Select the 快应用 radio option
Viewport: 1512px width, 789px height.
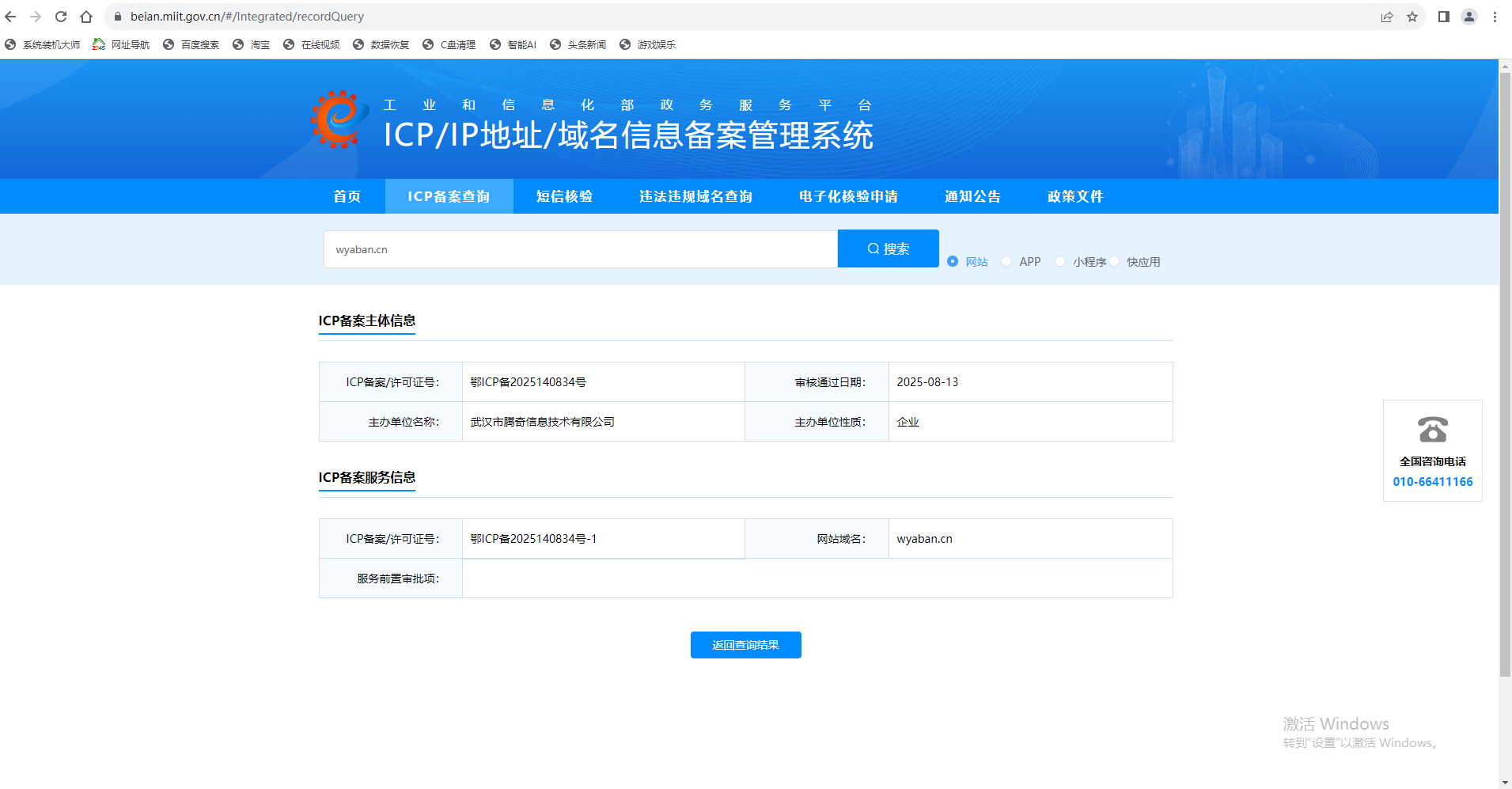[x=1114, y=261]
